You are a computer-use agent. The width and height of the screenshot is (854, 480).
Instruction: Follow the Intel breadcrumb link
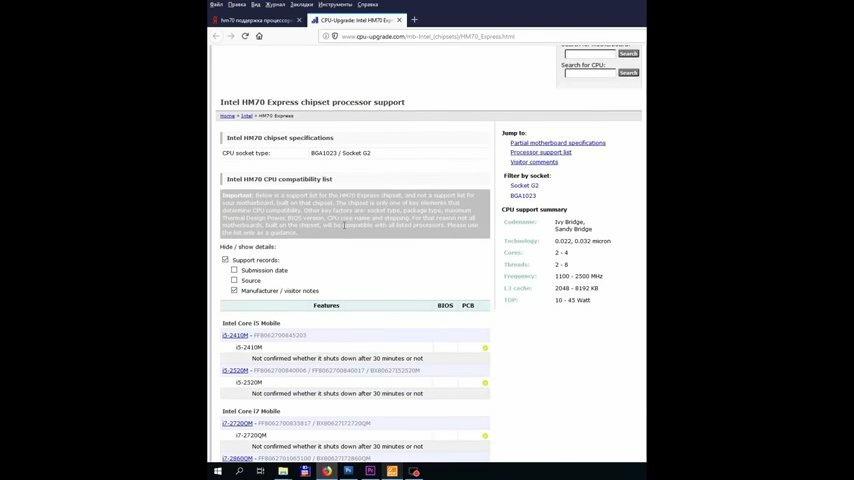247,116
